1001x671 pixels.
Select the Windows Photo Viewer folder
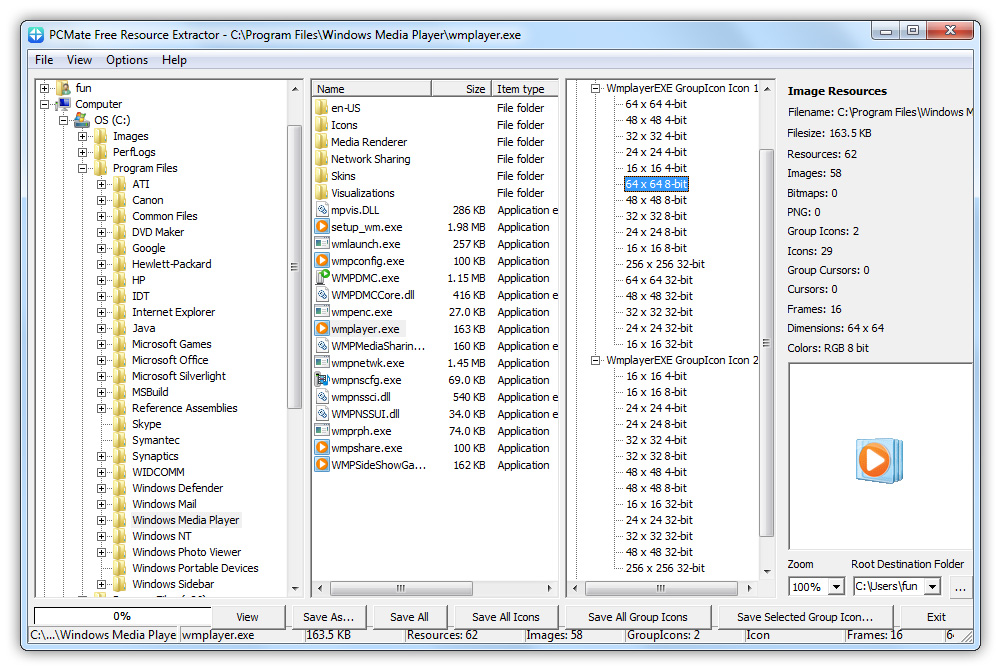pos(186,552)
